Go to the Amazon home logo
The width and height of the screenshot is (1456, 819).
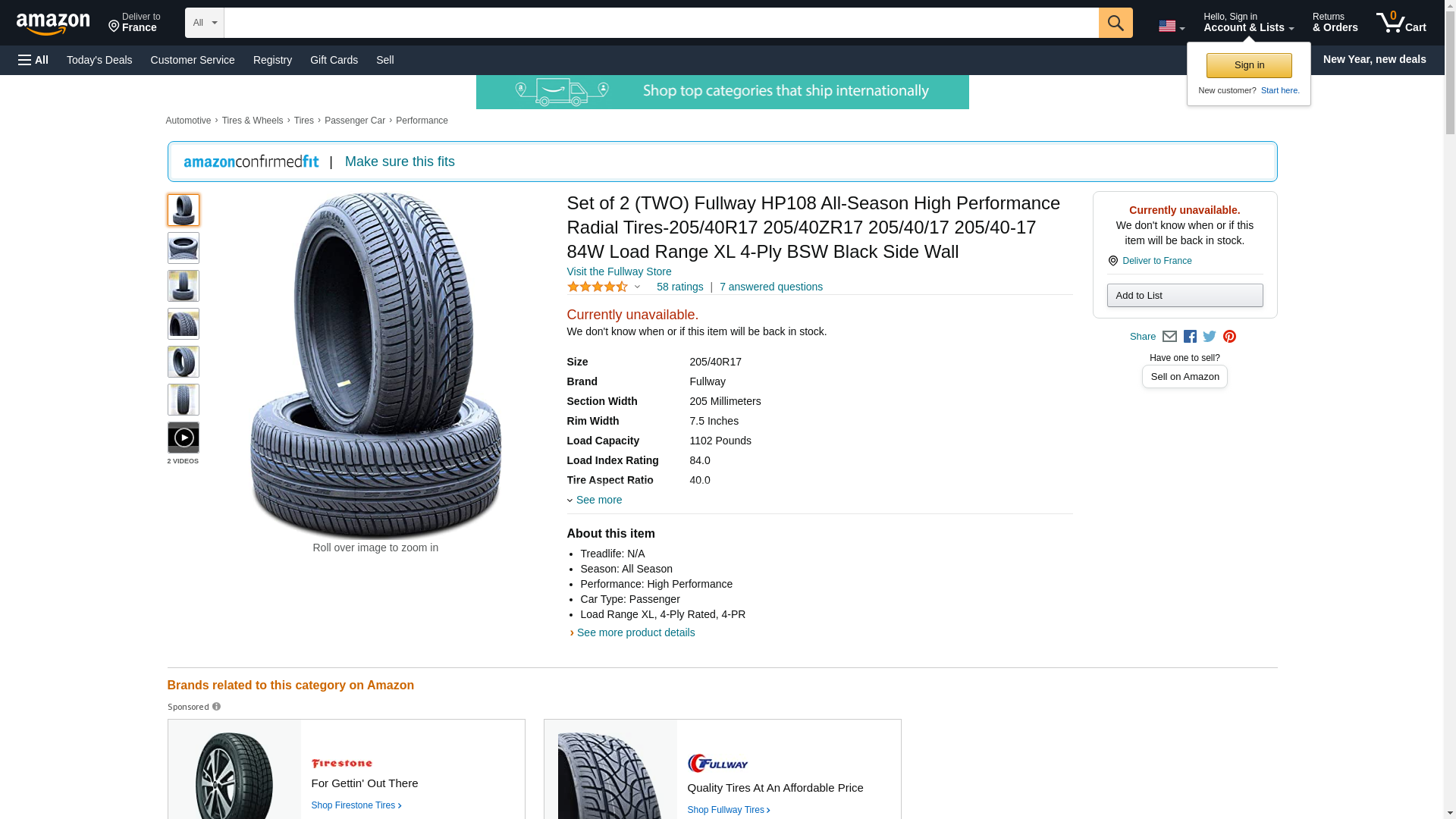coord(53,24)
